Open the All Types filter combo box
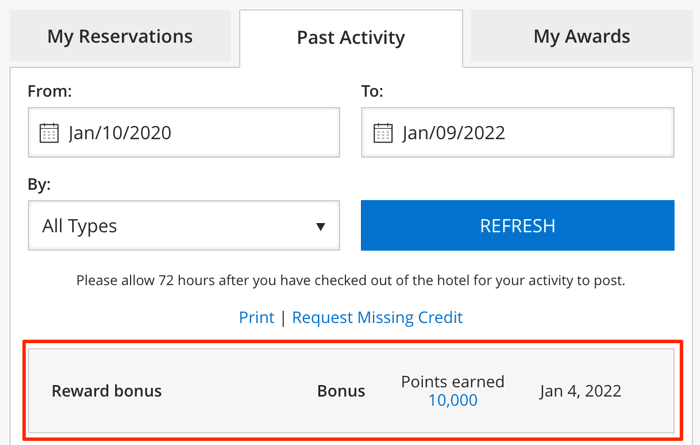 tap(184, 225)
